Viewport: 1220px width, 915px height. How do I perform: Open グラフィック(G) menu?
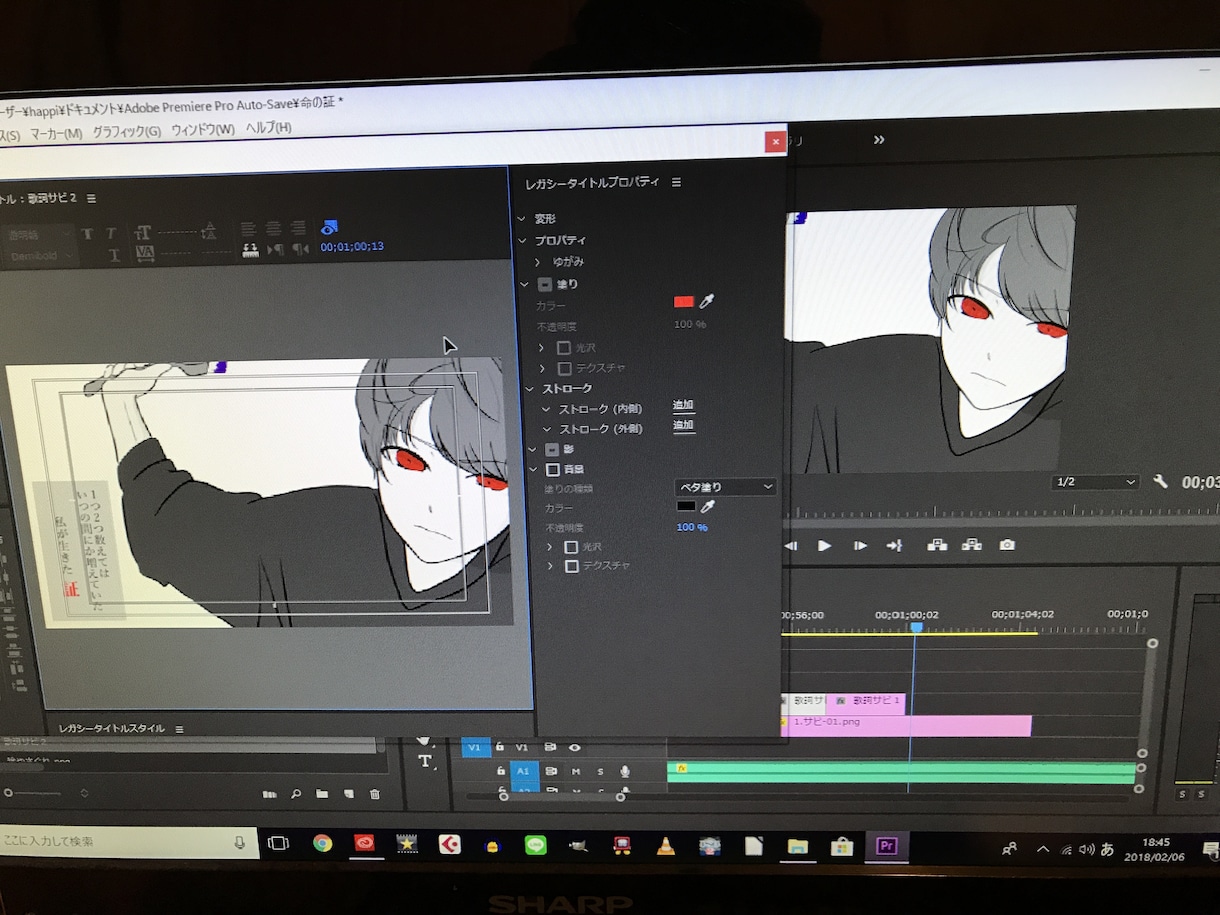pos(127,131)
